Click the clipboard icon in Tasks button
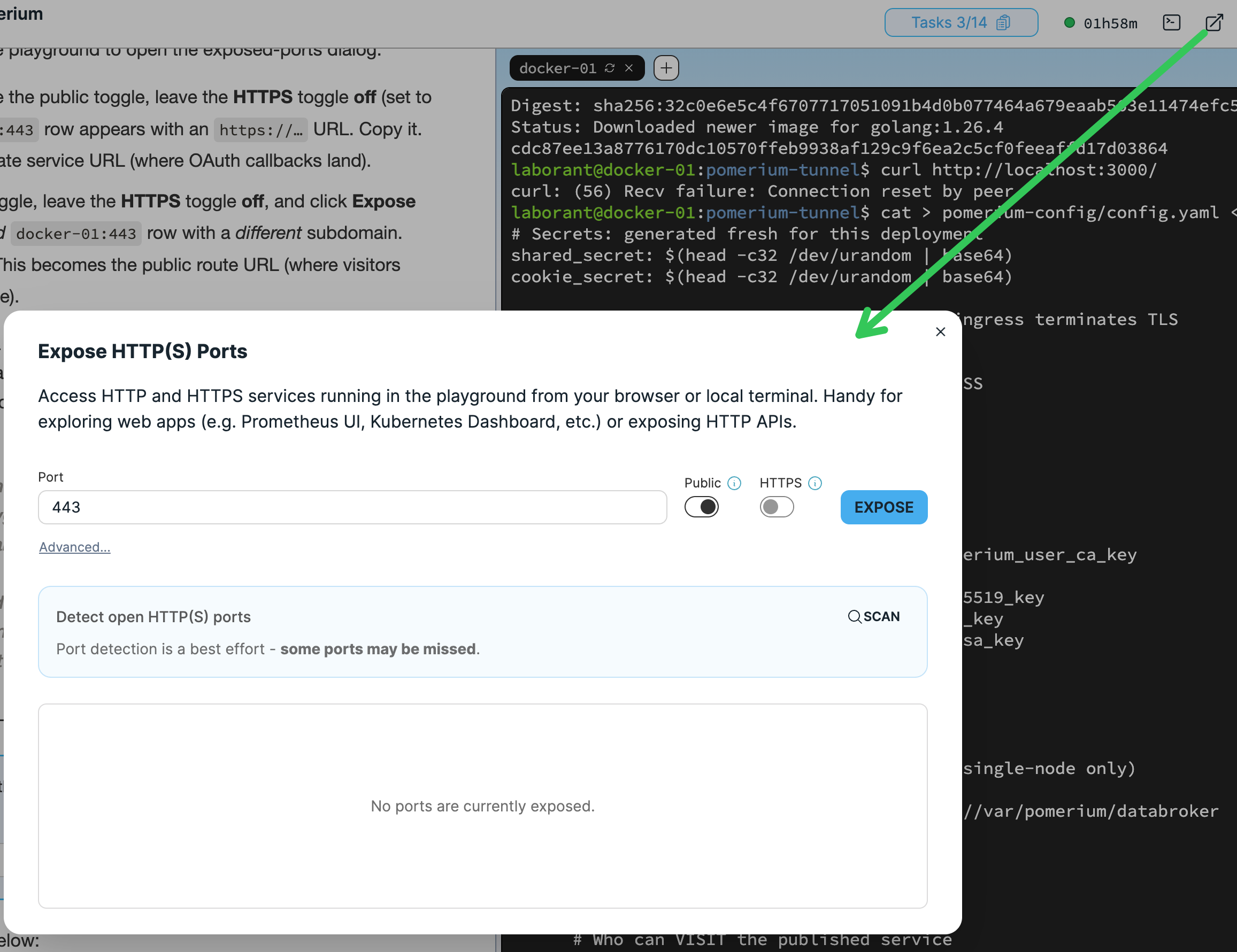 click(x=1003, y=22)
